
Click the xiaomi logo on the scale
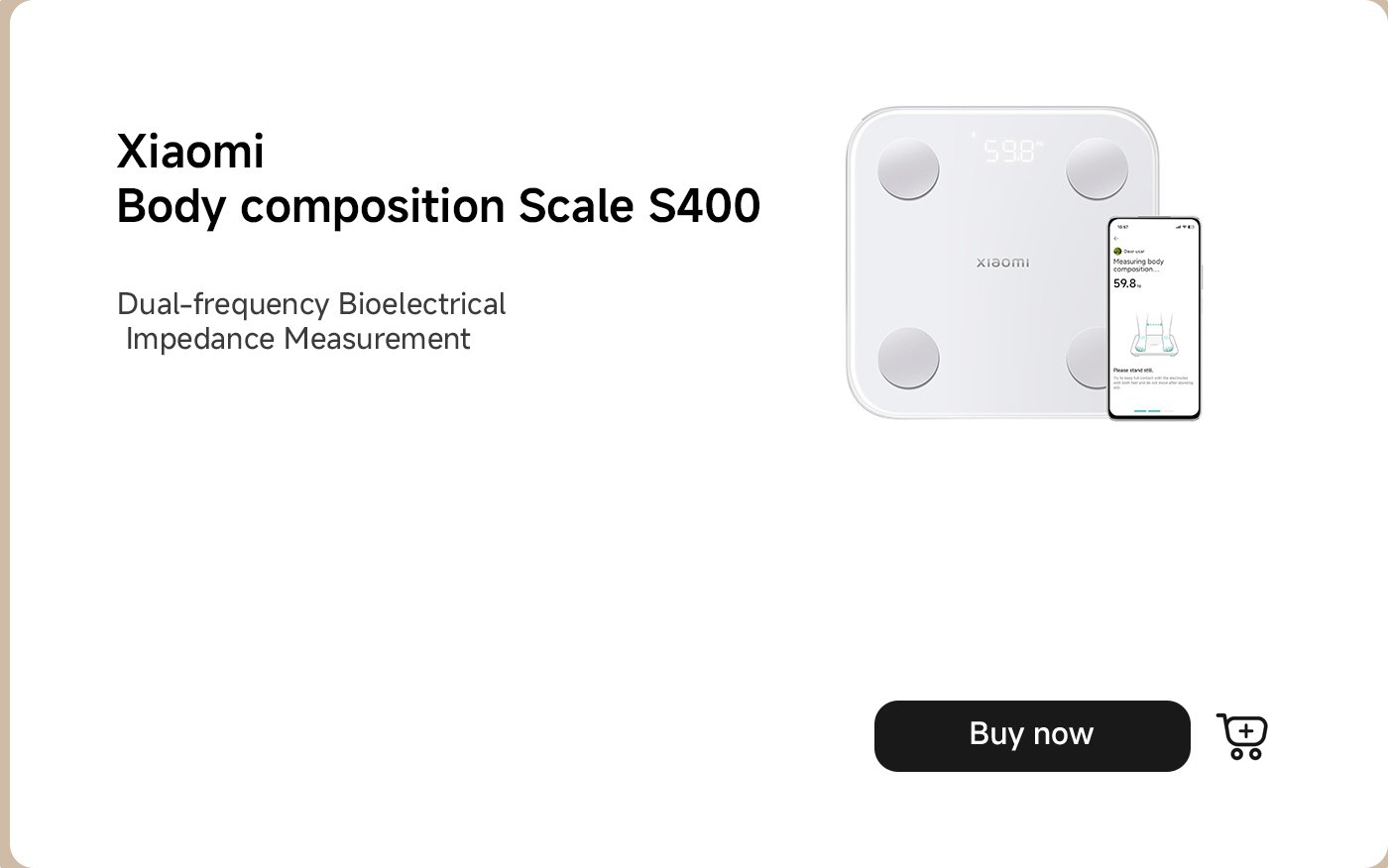point(1002,263)
